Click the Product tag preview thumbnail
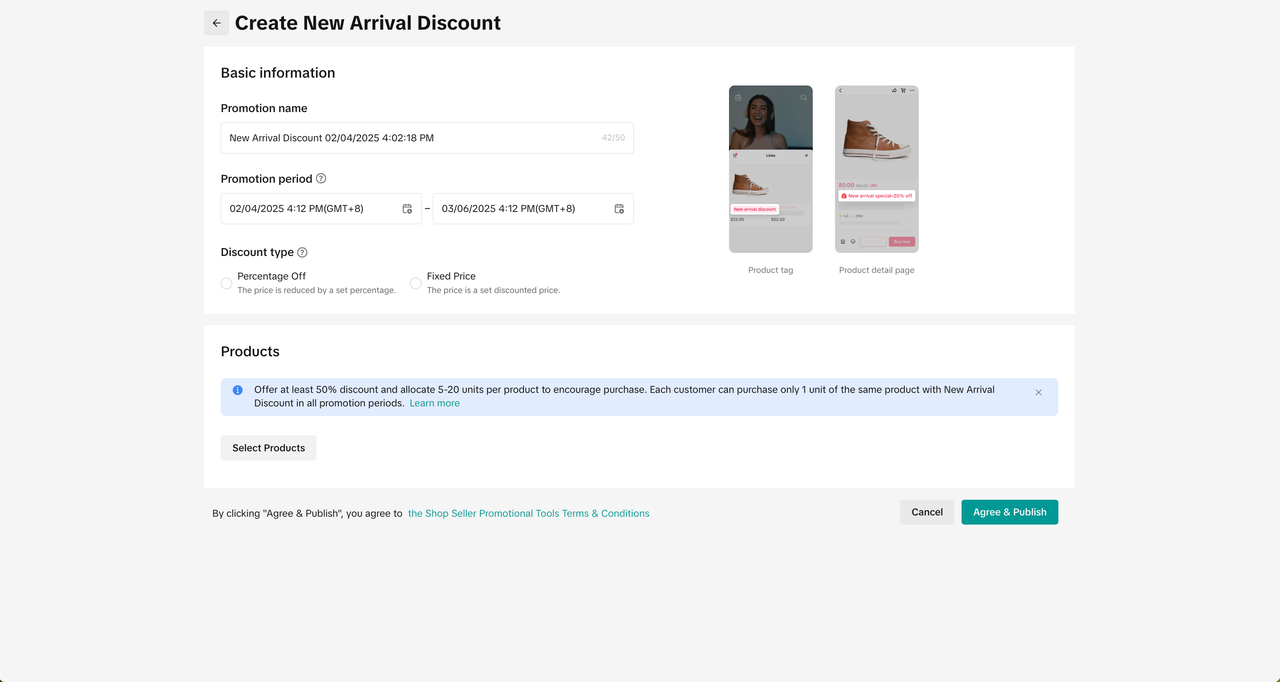This screenshot has width=1280, height=682. click(770, 168)
